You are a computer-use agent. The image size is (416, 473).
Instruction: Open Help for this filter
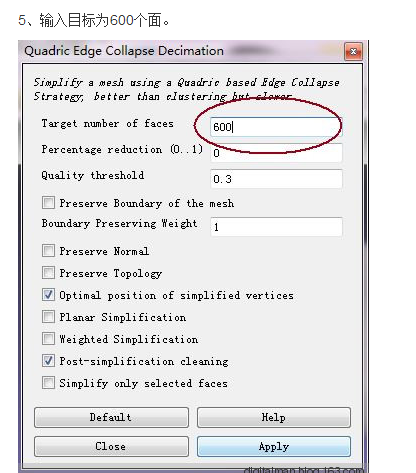[274, 417]
